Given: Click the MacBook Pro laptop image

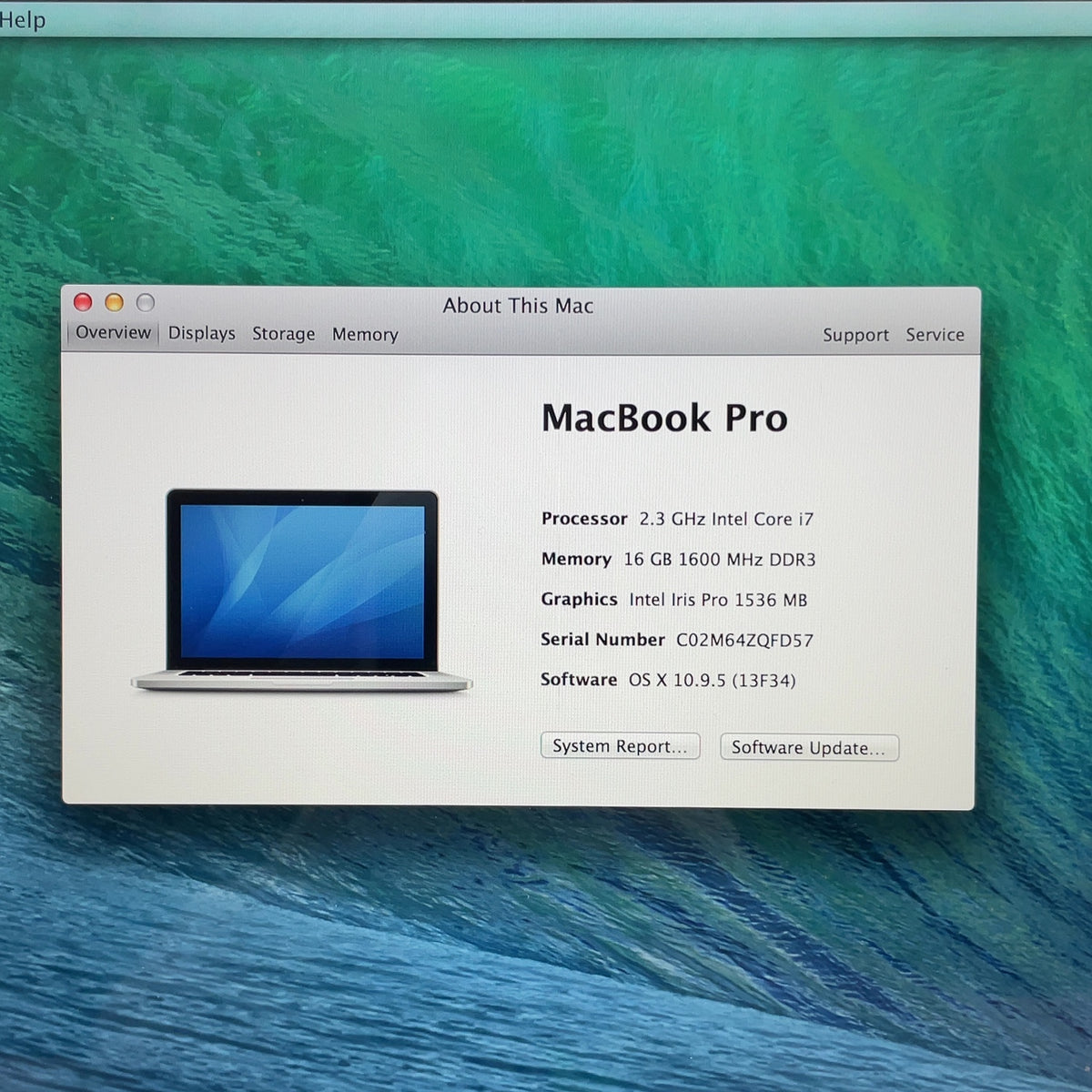Looking at the screenshot, I should pyautogui.click(x=301, y=591).
